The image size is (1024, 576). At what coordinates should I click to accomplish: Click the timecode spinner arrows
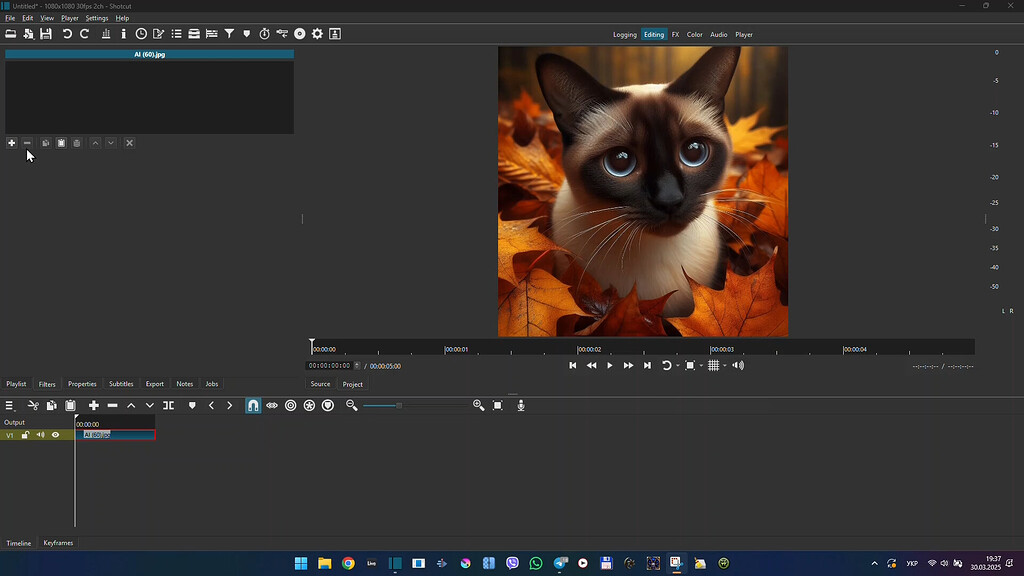(357, 366)
